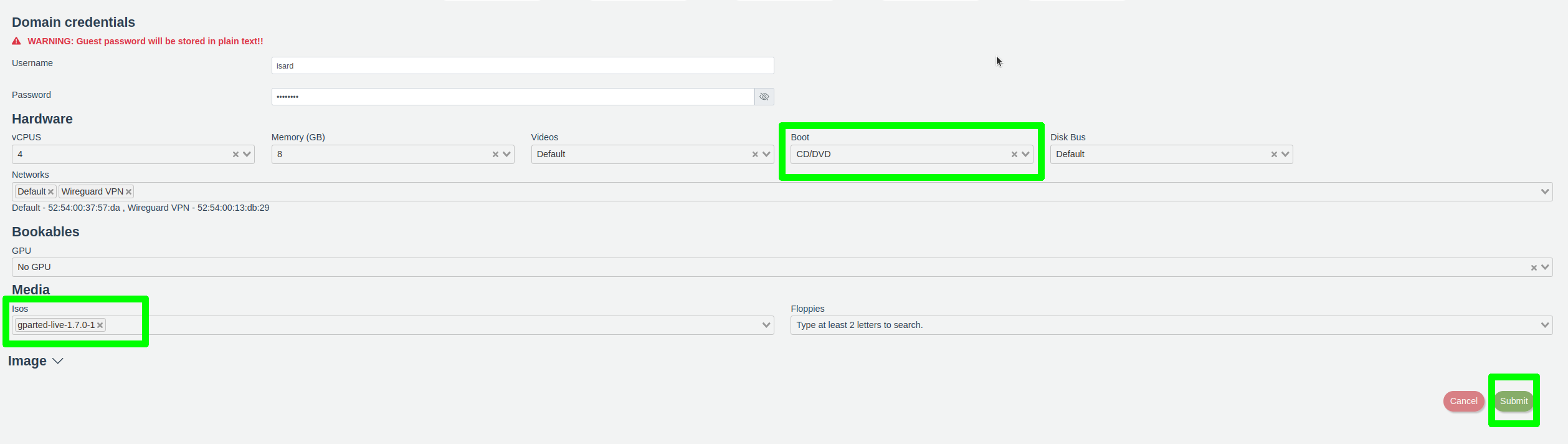Screen dimensions: 1568x444
Task: Open the Disk Bus dropdown
Action: point(1285,155)
